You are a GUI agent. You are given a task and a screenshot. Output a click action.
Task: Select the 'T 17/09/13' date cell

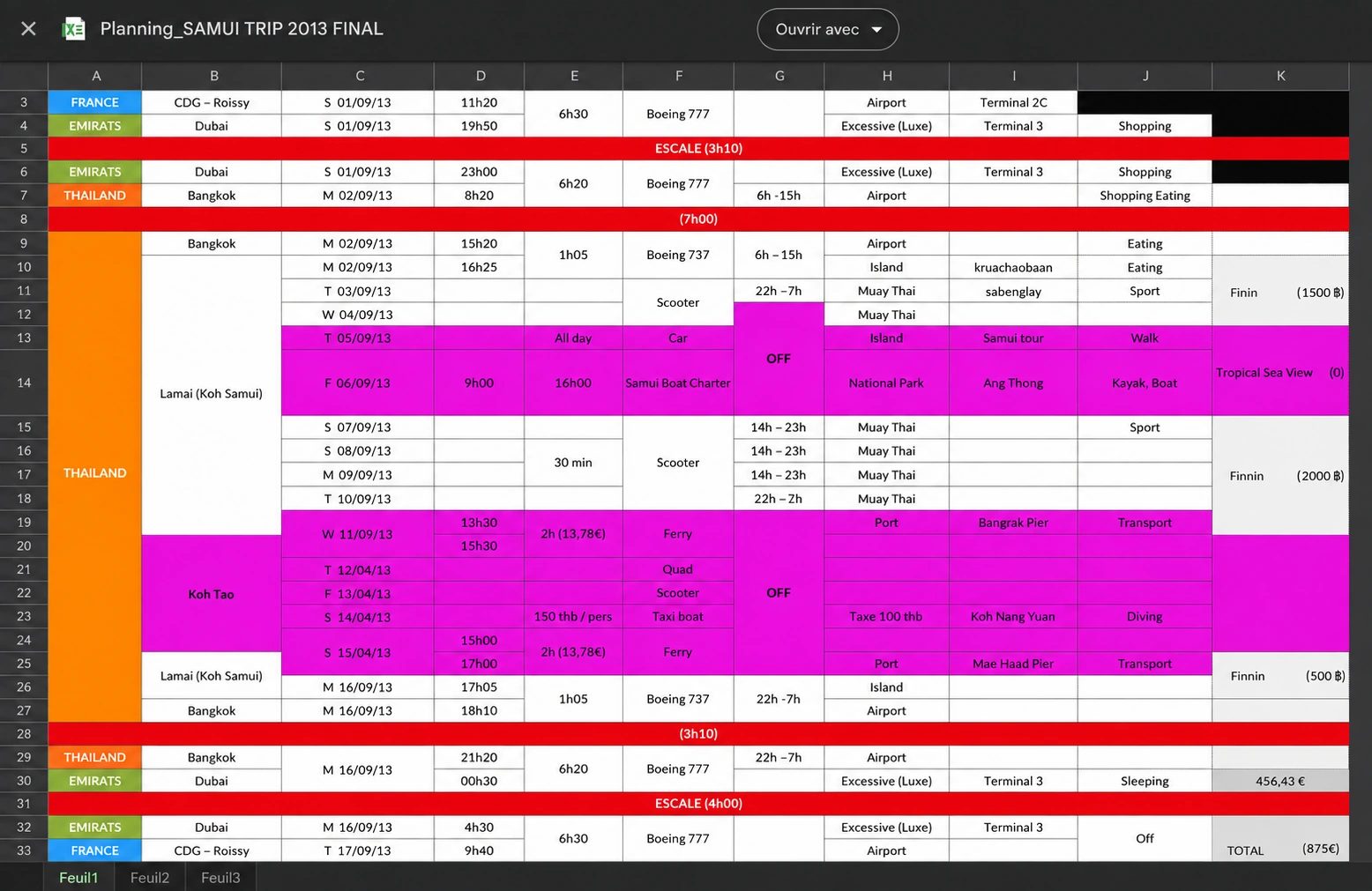click(357, 850)
